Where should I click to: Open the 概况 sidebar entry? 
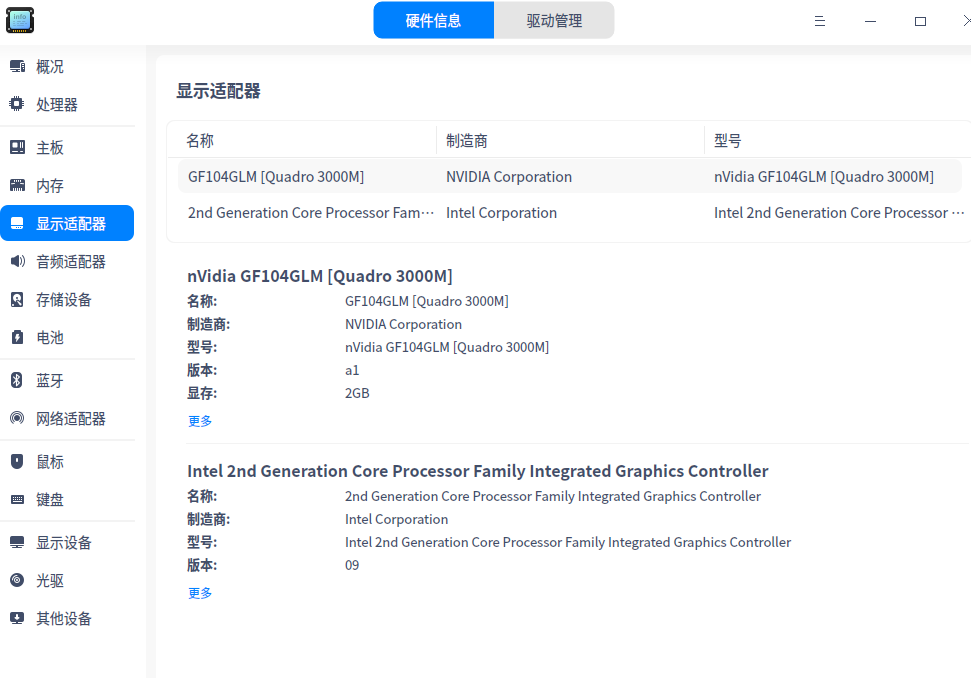tap(67, 66)
